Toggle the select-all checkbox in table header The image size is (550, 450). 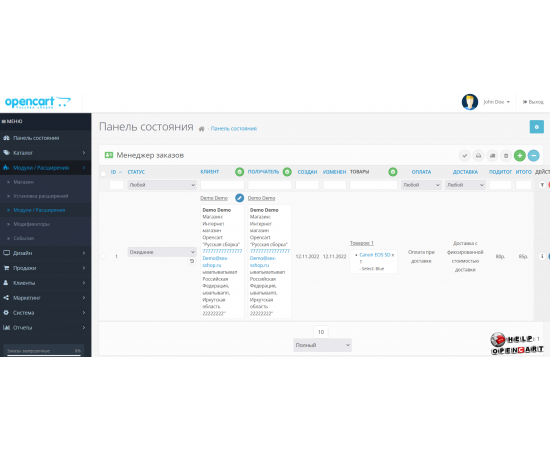click(103, 174)
